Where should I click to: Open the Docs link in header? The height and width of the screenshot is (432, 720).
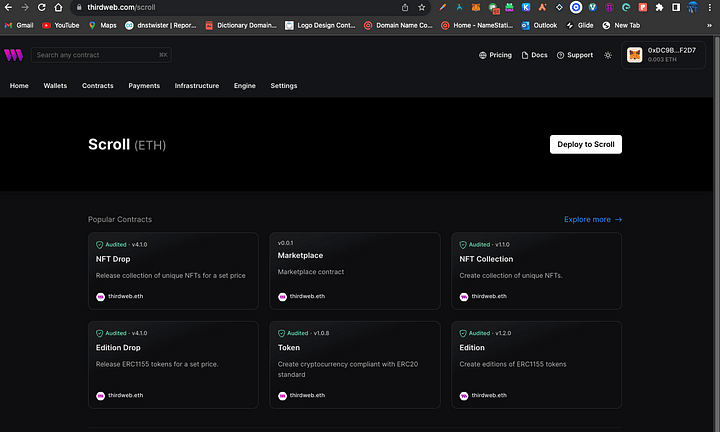535,55
